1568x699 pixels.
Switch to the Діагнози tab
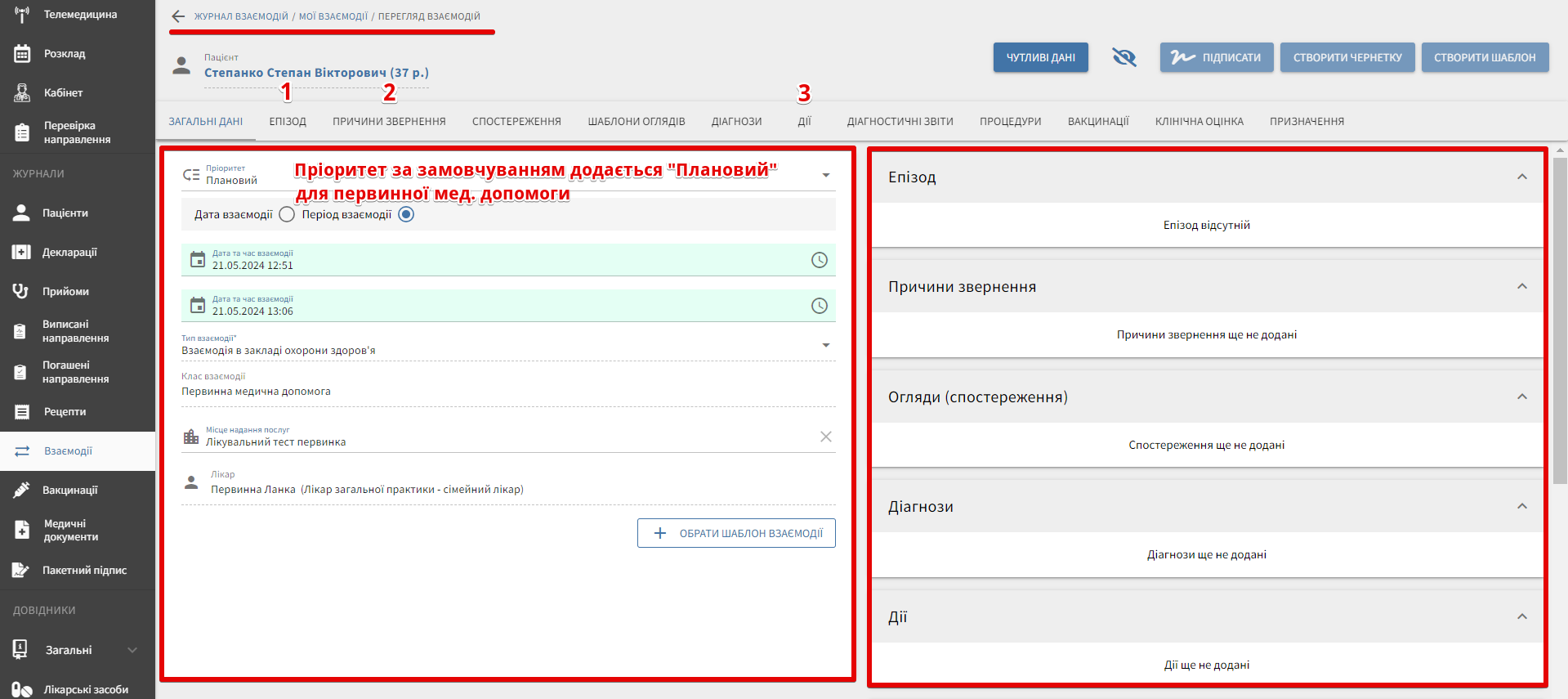pos(736,121)
